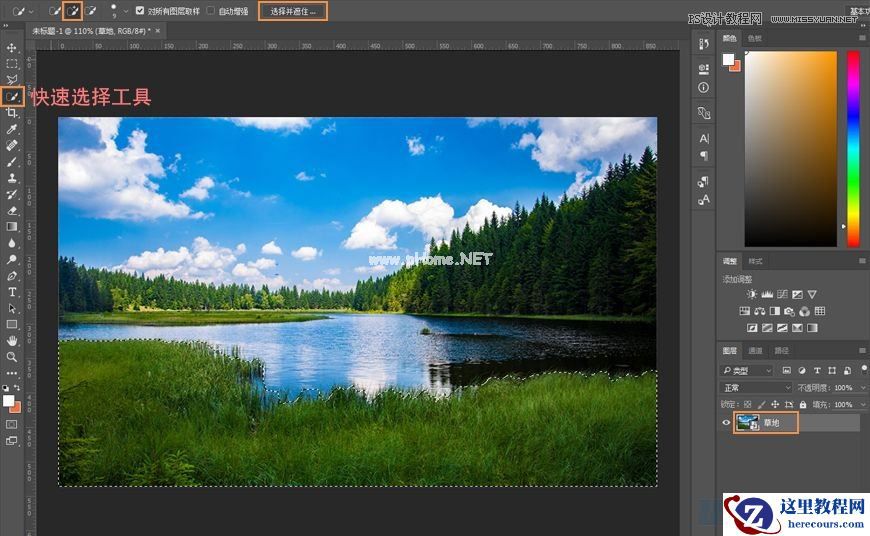Switch to the Channels (通道) tab
This screenshot has width=870, height=536.
[755, 351]
